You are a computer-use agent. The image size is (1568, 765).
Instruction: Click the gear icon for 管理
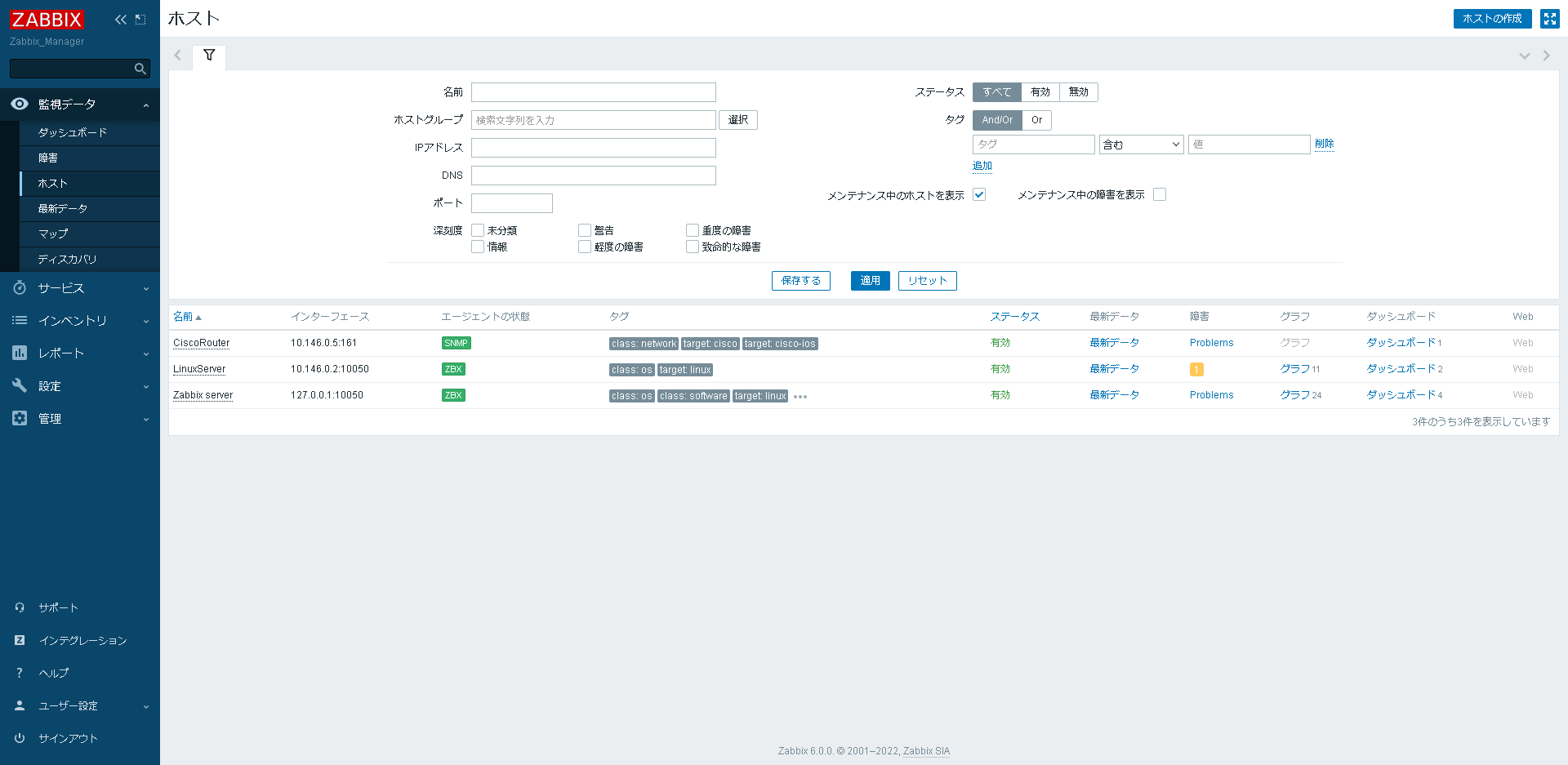click(x=20, y=418)
